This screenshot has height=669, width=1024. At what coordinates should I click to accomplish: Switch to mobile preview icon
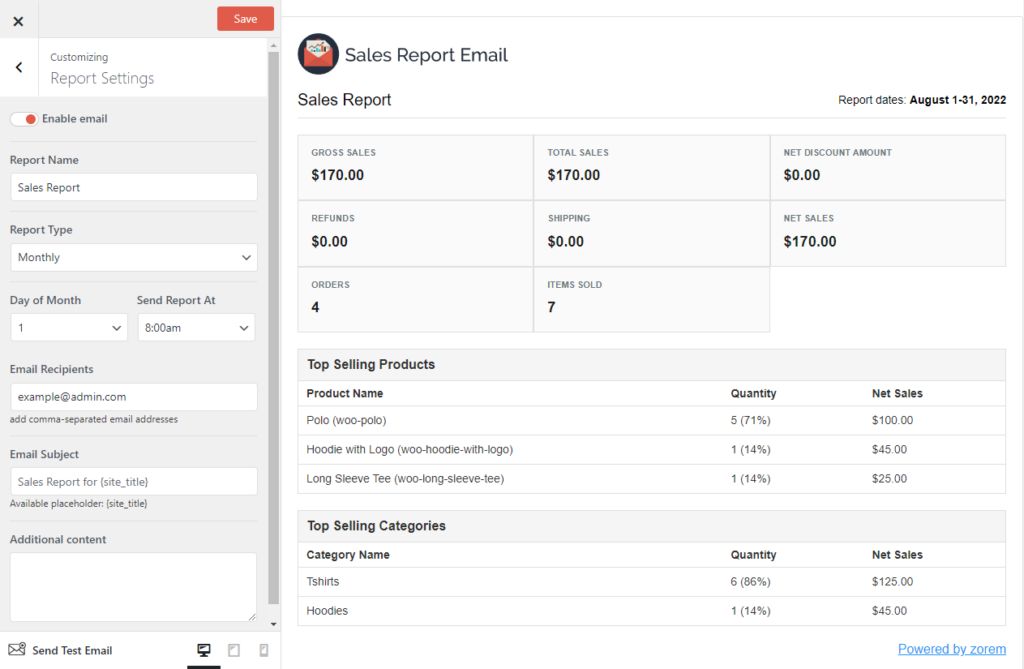264,650
